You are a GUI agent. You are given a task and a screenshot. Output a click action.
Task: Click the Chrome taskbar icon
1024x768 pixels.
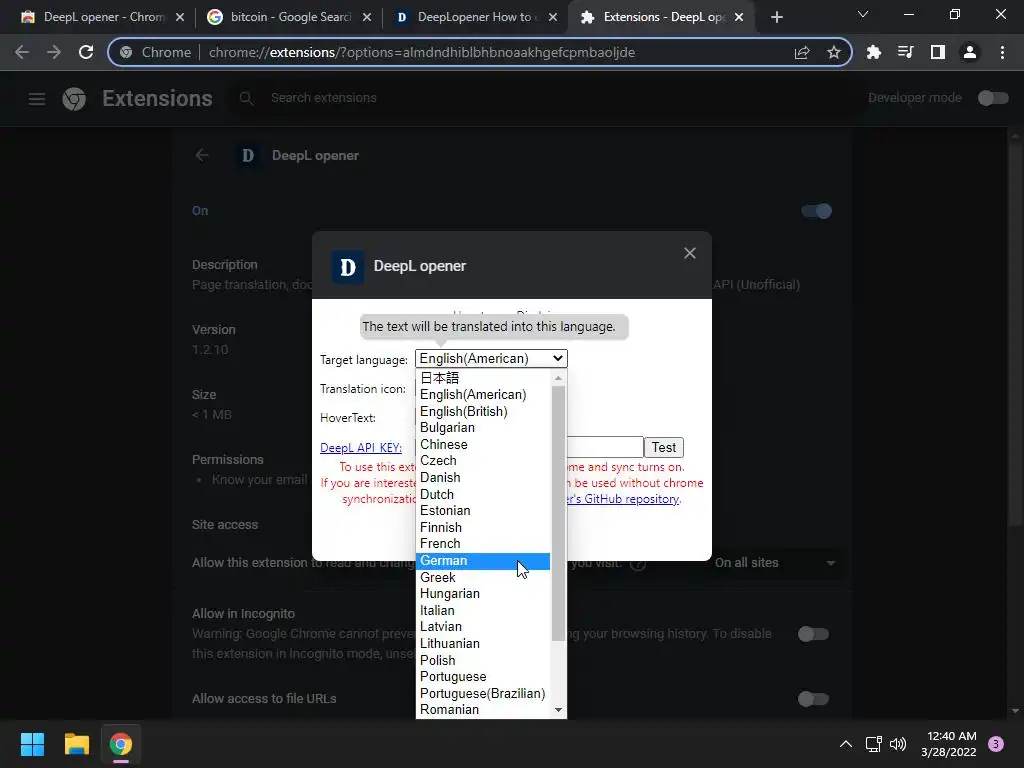(121, 744)
